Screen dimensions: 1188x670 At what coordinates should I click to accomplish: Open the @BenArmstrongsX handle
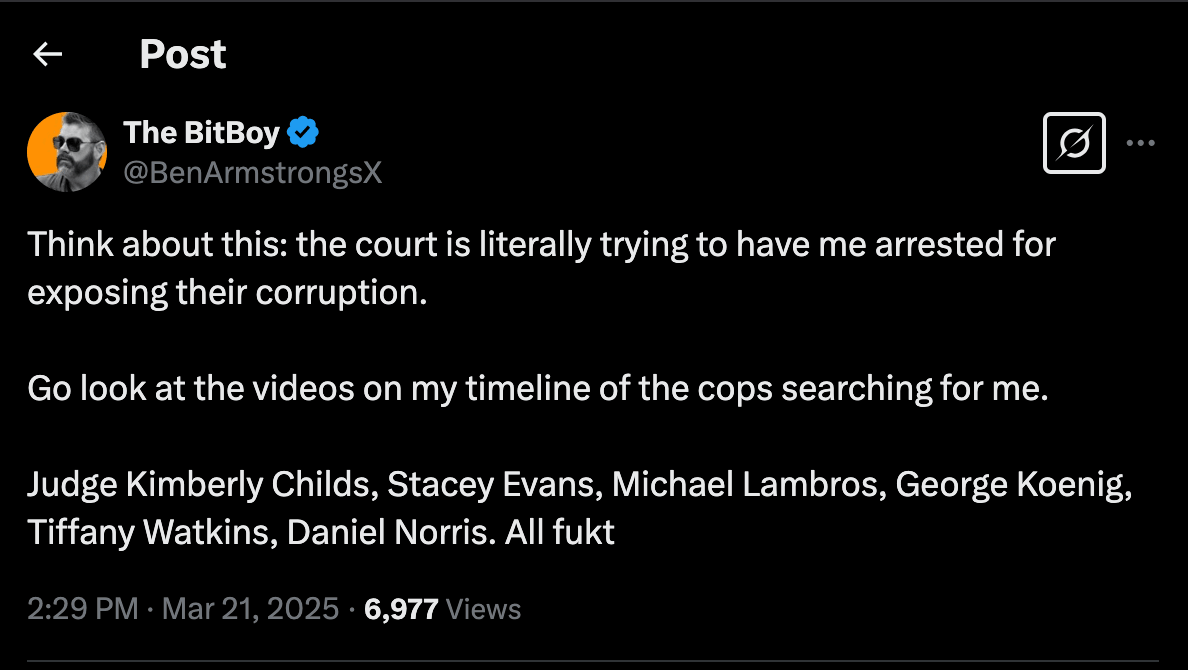252,172
